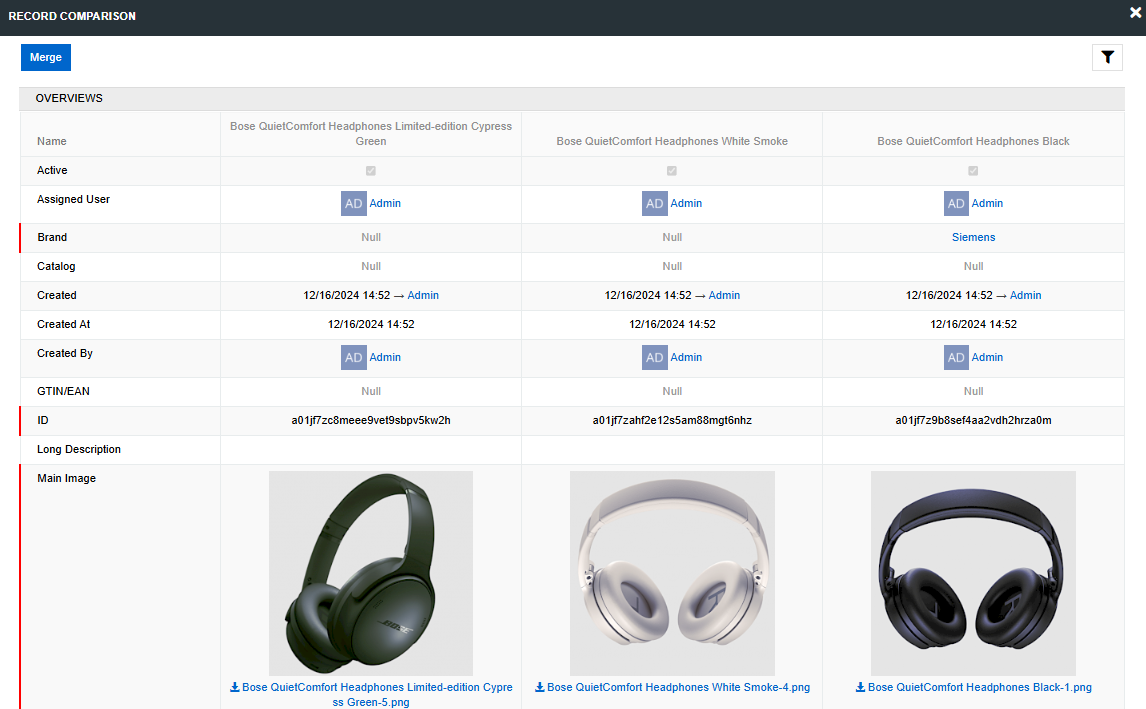Click ID value a01jf7z9b8sef4aa2vdh2hrza0m

(x=974, y=420)
